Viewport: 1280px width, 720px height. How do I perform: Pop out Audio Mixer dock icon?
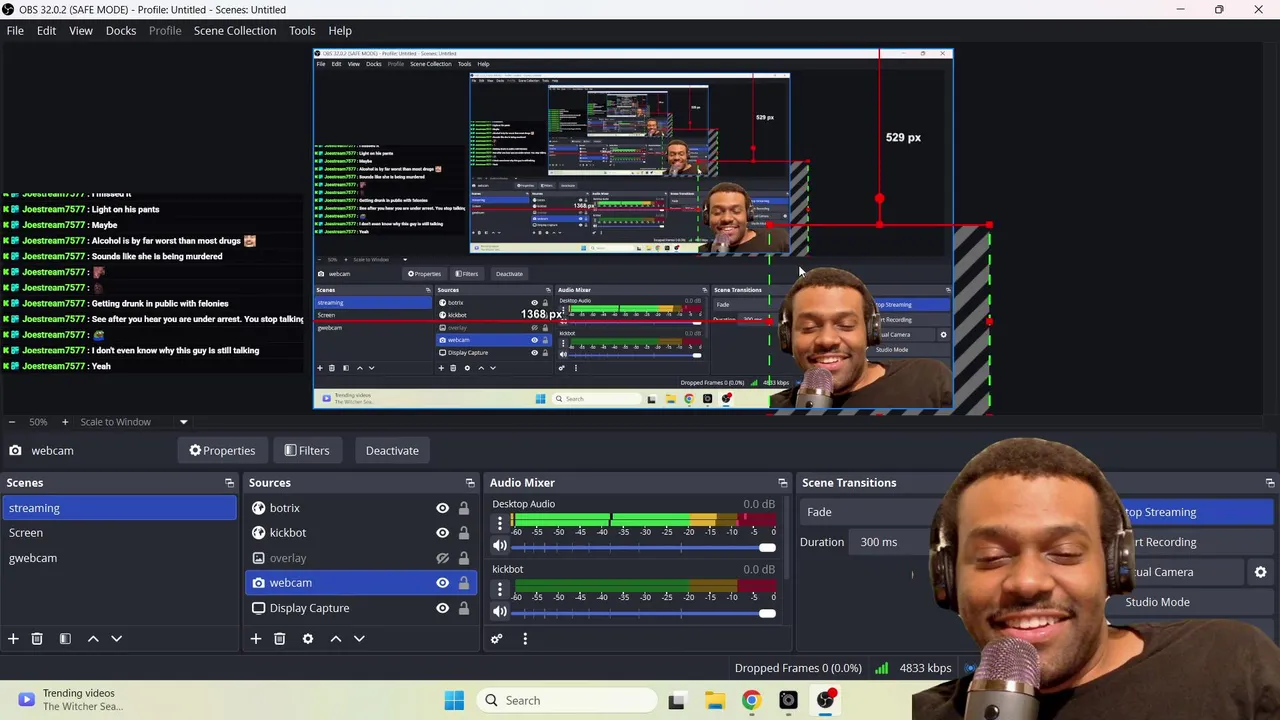click(783, 483)
